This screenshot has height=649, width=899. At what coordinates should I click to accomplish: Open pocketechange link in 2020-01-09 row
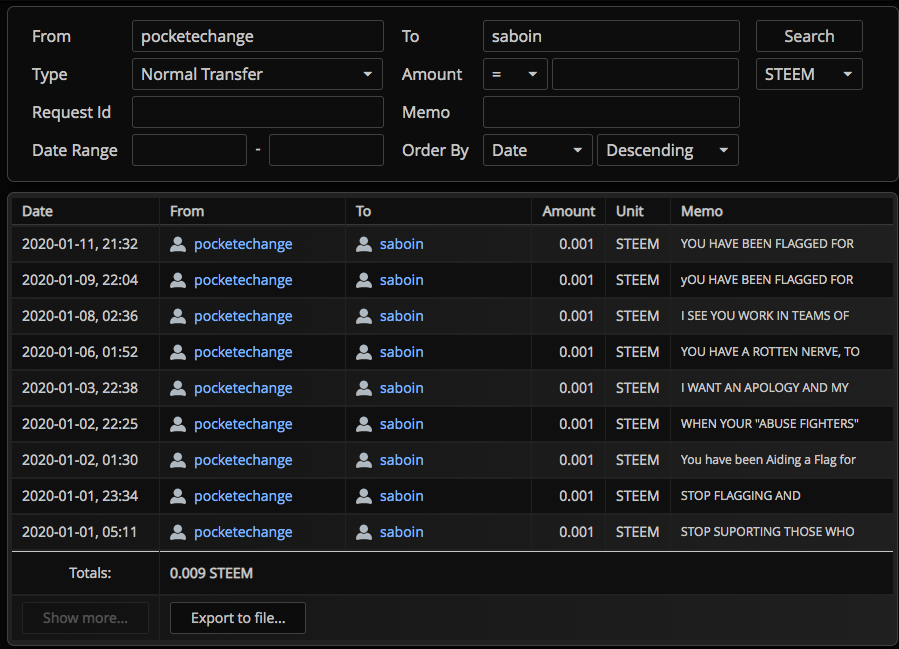[243, 280]
